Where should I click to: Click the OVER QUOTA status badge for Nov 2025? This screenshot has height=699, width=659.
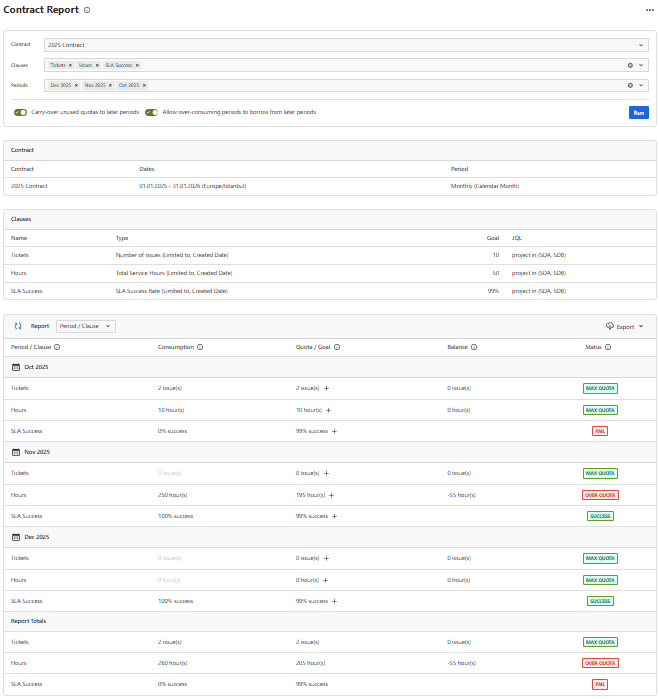pos(600,495)
